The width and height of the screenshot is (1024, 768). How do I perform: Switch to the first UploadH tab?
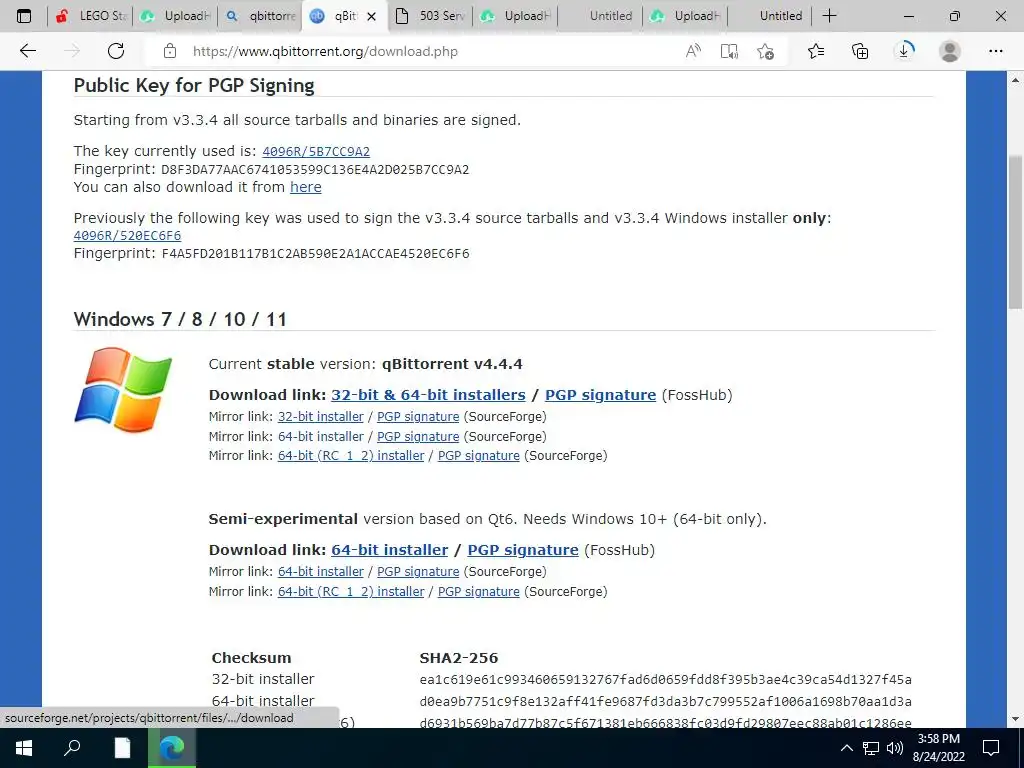pyautogui.click(x=176, y=16)
